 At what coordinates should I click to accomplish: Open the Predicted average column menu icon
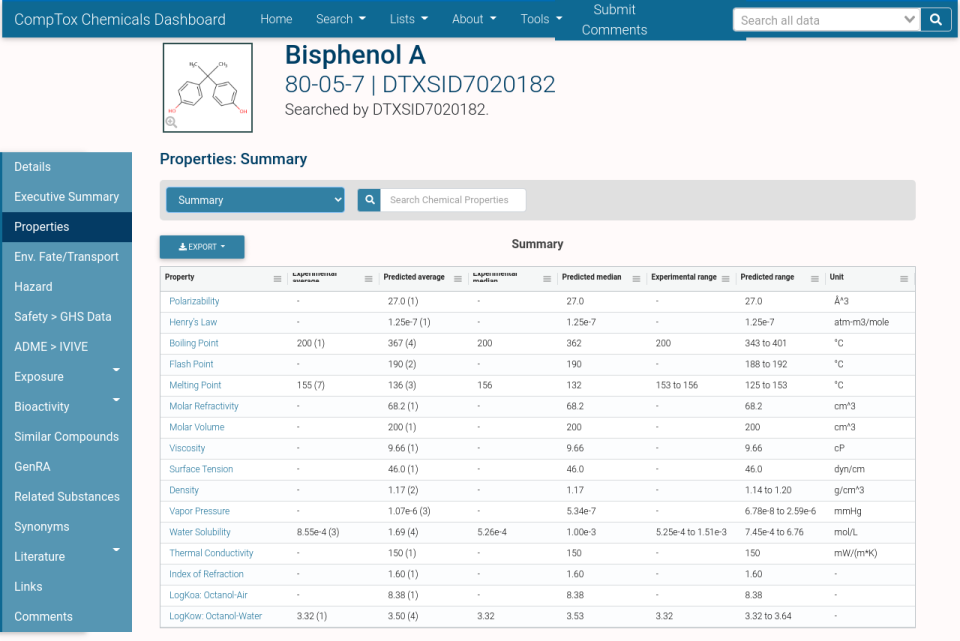click(x=459, y=279)
